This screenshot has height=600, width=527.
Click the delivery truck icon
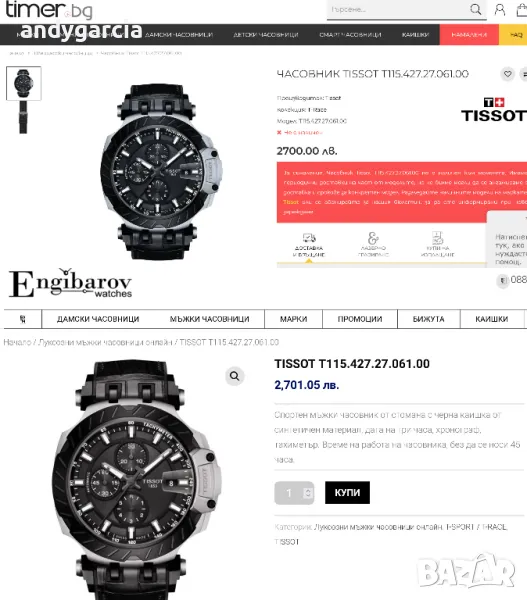309,238
